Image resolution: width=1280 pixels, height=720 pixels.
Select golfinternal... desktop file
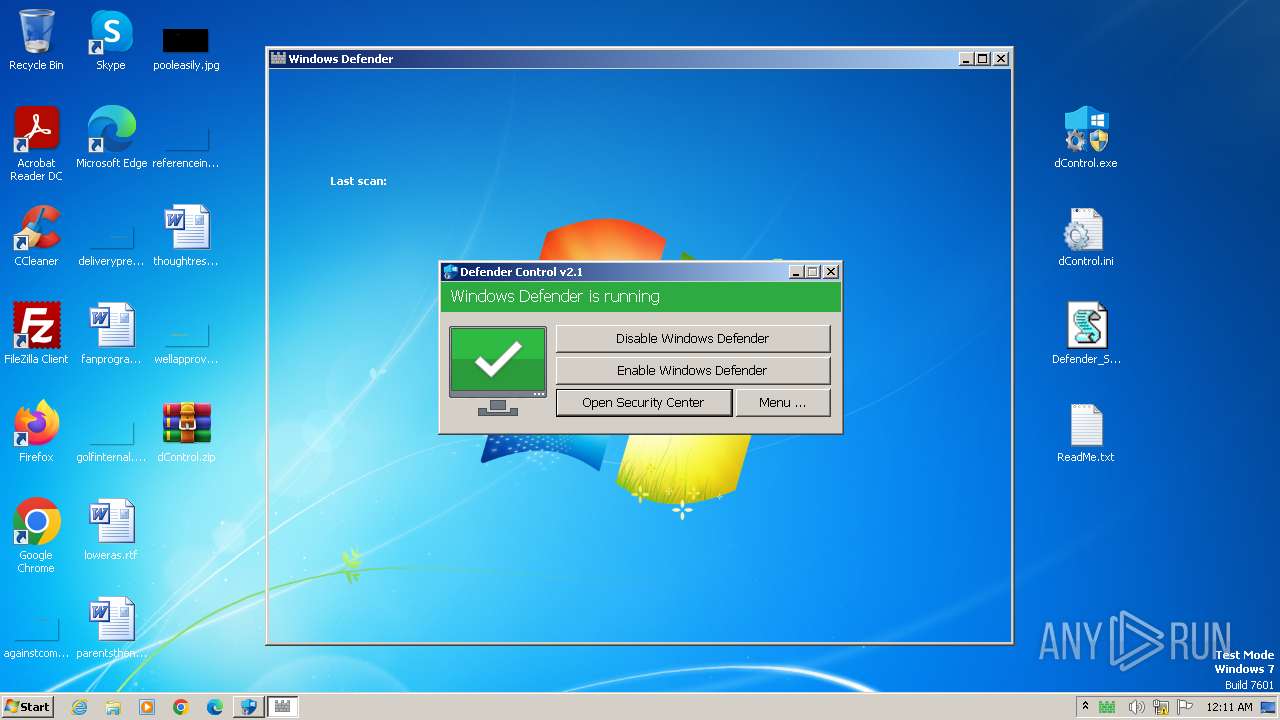(x=111, y=441)
